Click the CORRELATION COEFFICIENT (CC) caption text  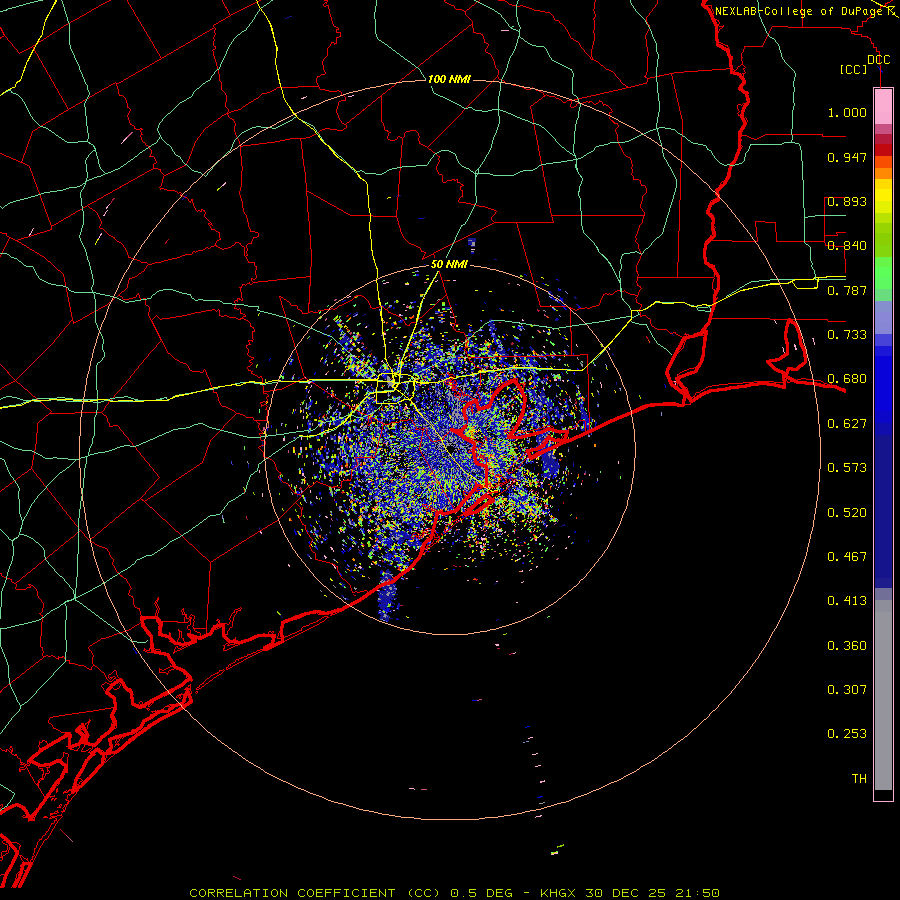pos(315,893)
